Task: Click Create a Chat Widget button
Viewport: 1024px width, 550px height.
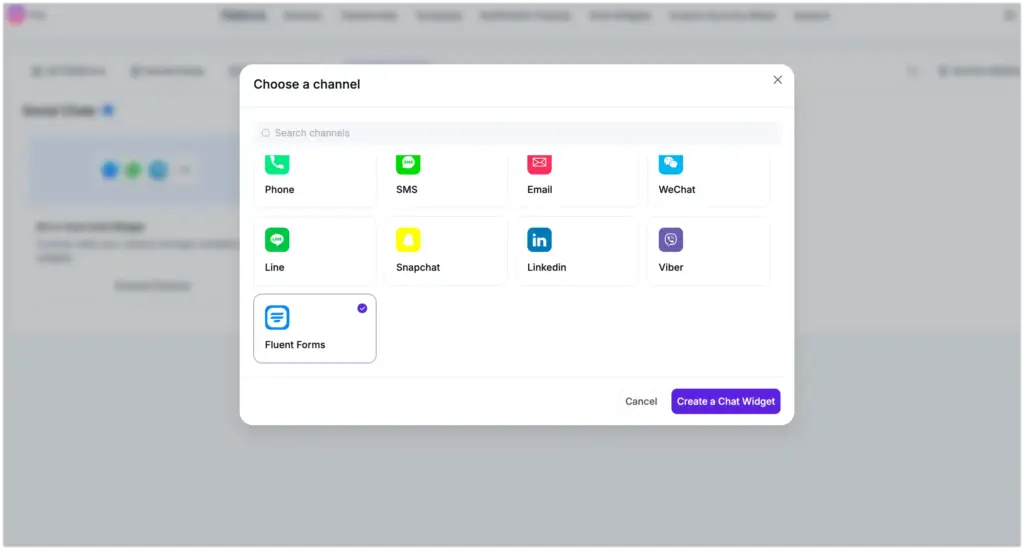Action: [x=726, y=401]
